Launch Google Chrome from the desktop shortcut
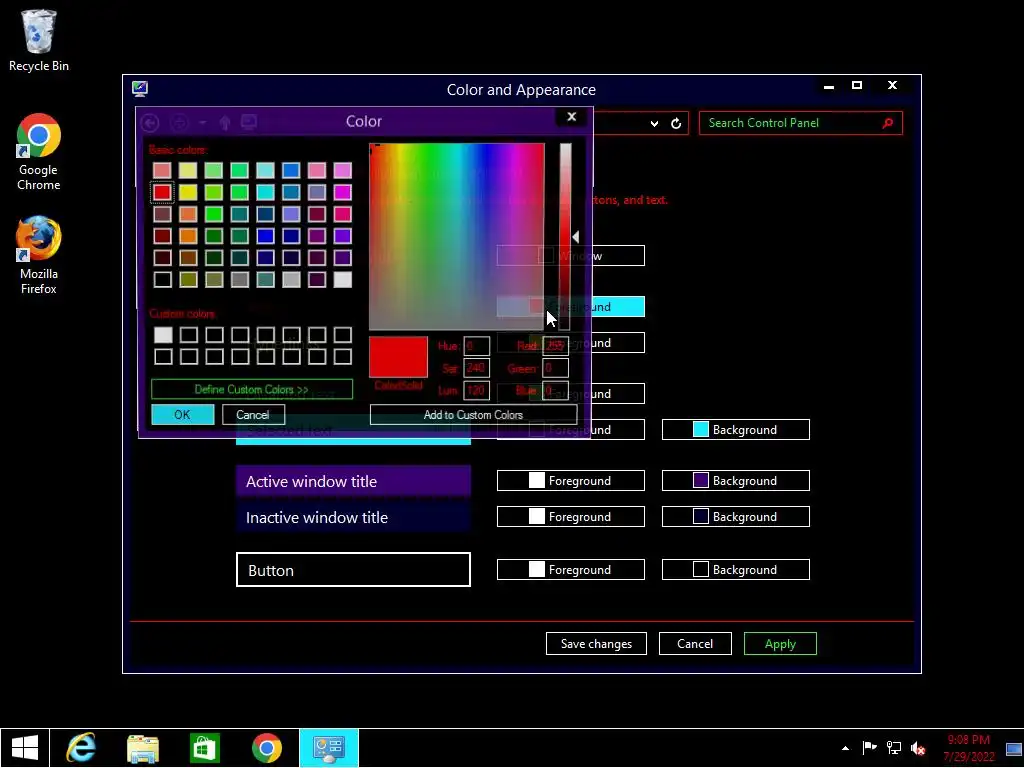Image resolution: width=1024 pixels, height=768 pixels. tap(39, 152)
